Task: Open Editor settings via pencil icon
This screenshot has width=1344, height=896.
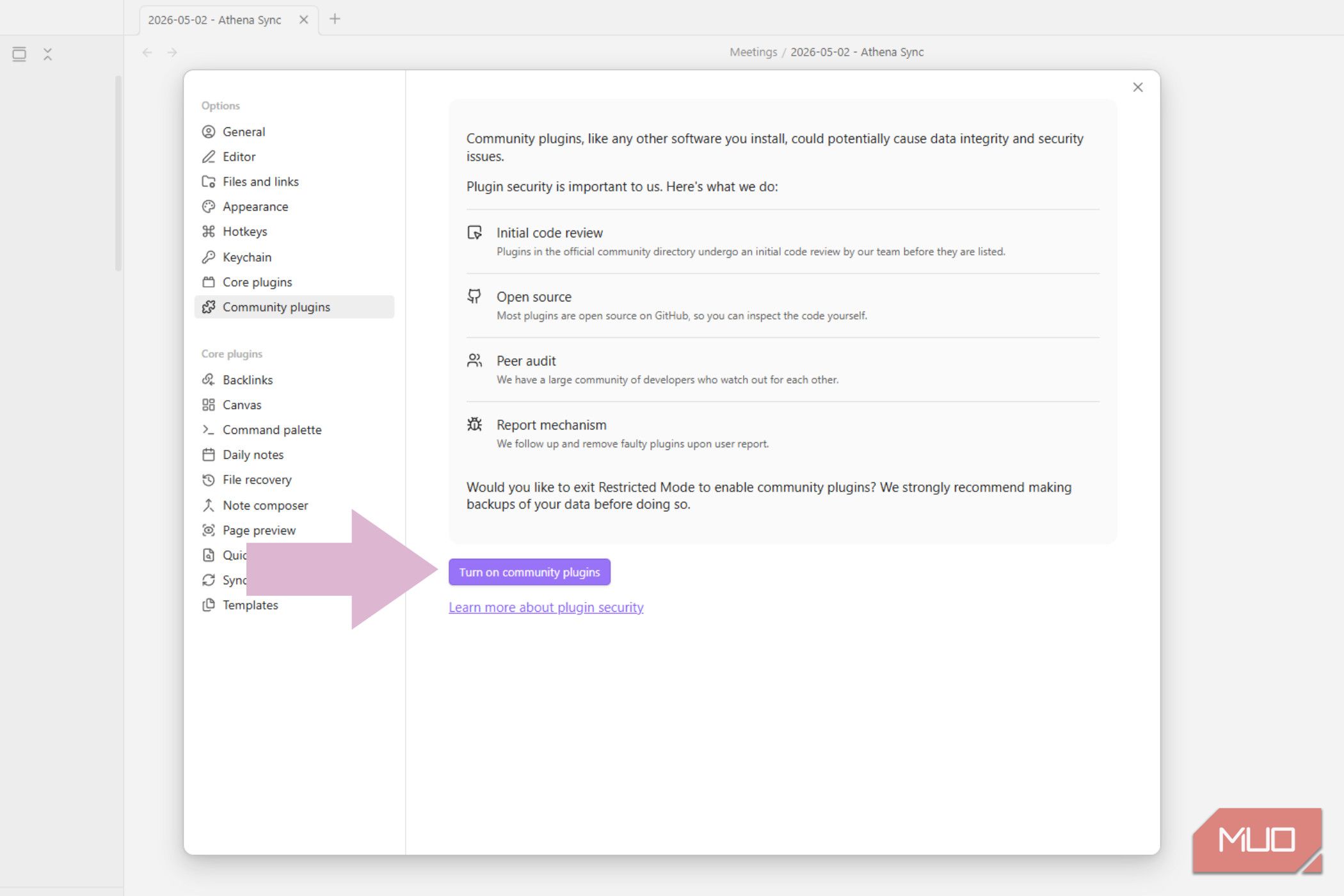Action: pyautogui.click(x=209, y=157)
